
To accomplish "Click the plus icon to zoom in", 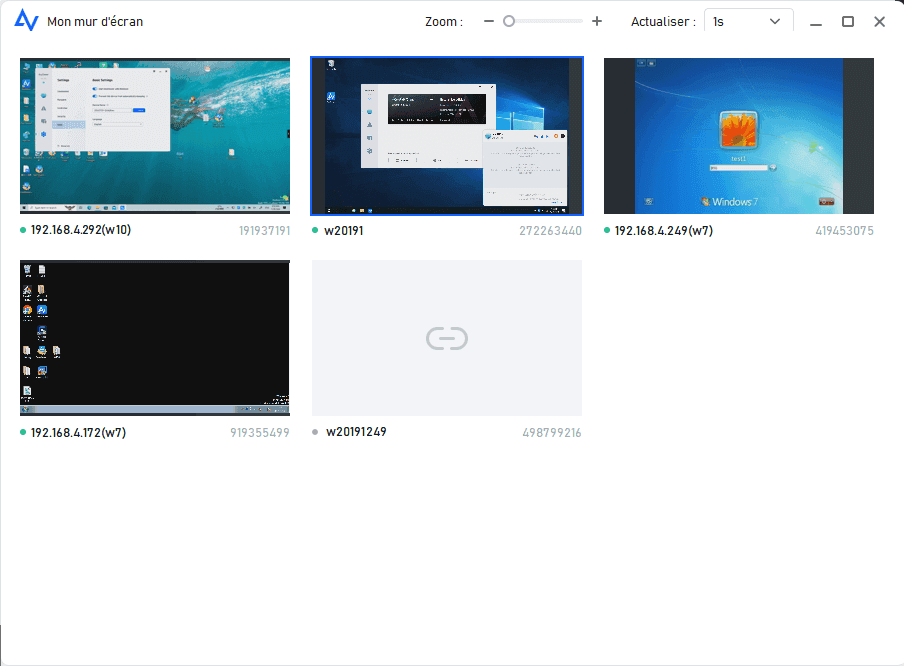I will (597, 21).
